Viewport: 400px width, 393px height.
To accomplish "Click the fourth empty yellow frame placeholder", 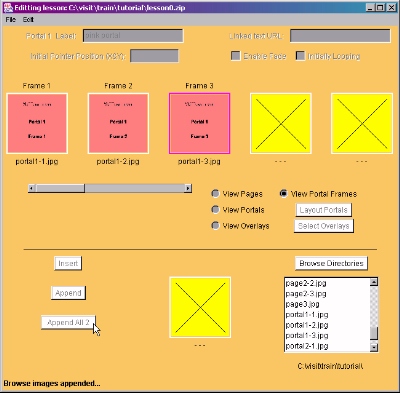I will [281, 123].
